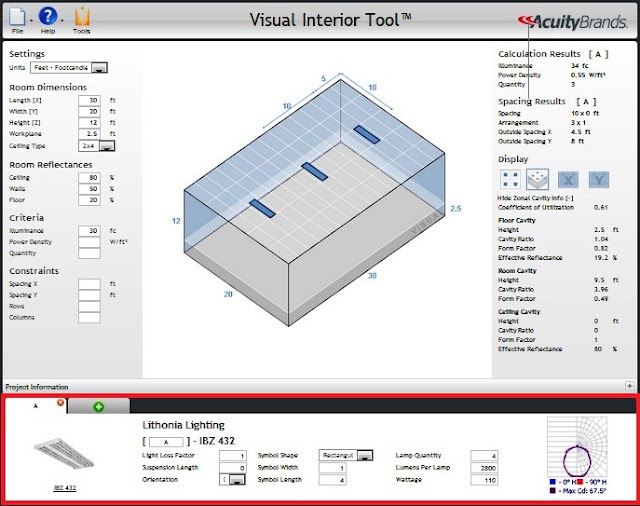Click the luminaire label A field
Screen dimensions: 640x506
click(166, 442)
